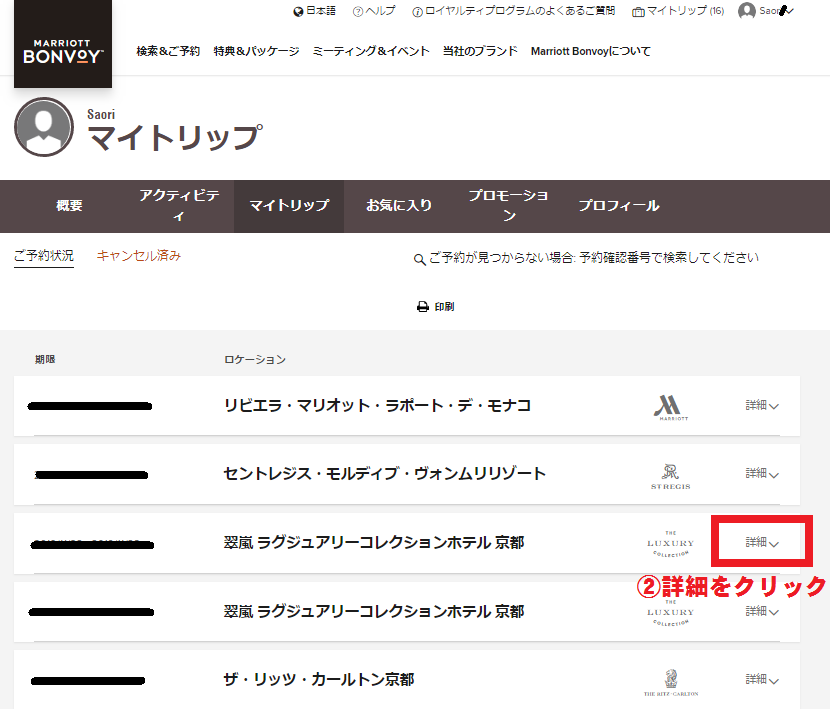Click the Ritz-Carlton brand logo
This screenshot has width=830, height=709.
click(671, 683)
